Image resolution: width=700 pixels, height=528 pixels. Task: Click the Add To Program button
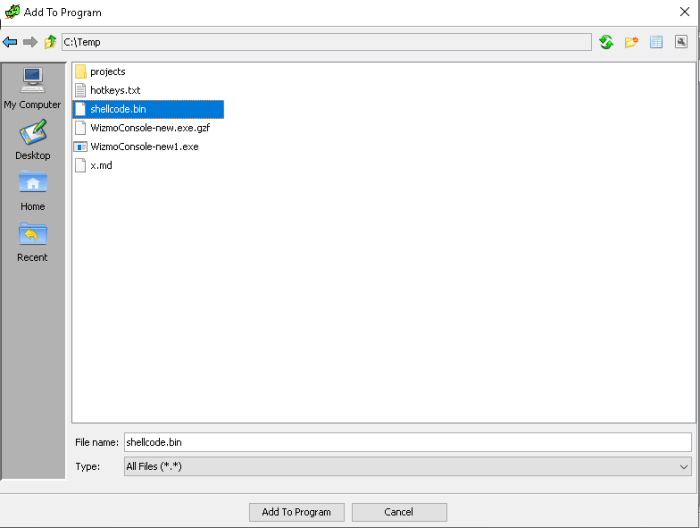[x=296, y=512]
